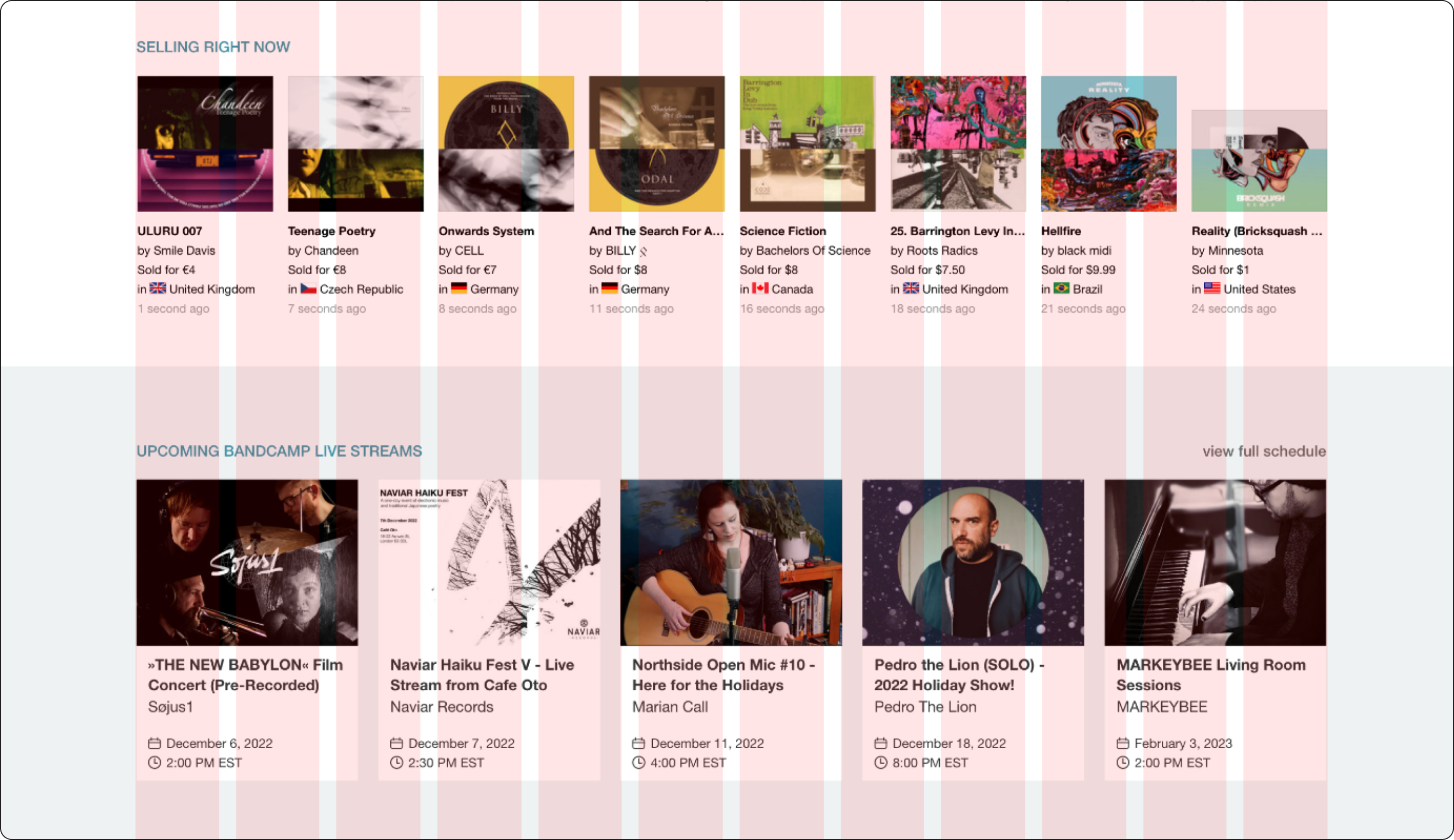The width and height of the screenshot is (1454, 840).
Task: Click the United Kingdom flag under ULURU 007
Action: click(158, 289)
